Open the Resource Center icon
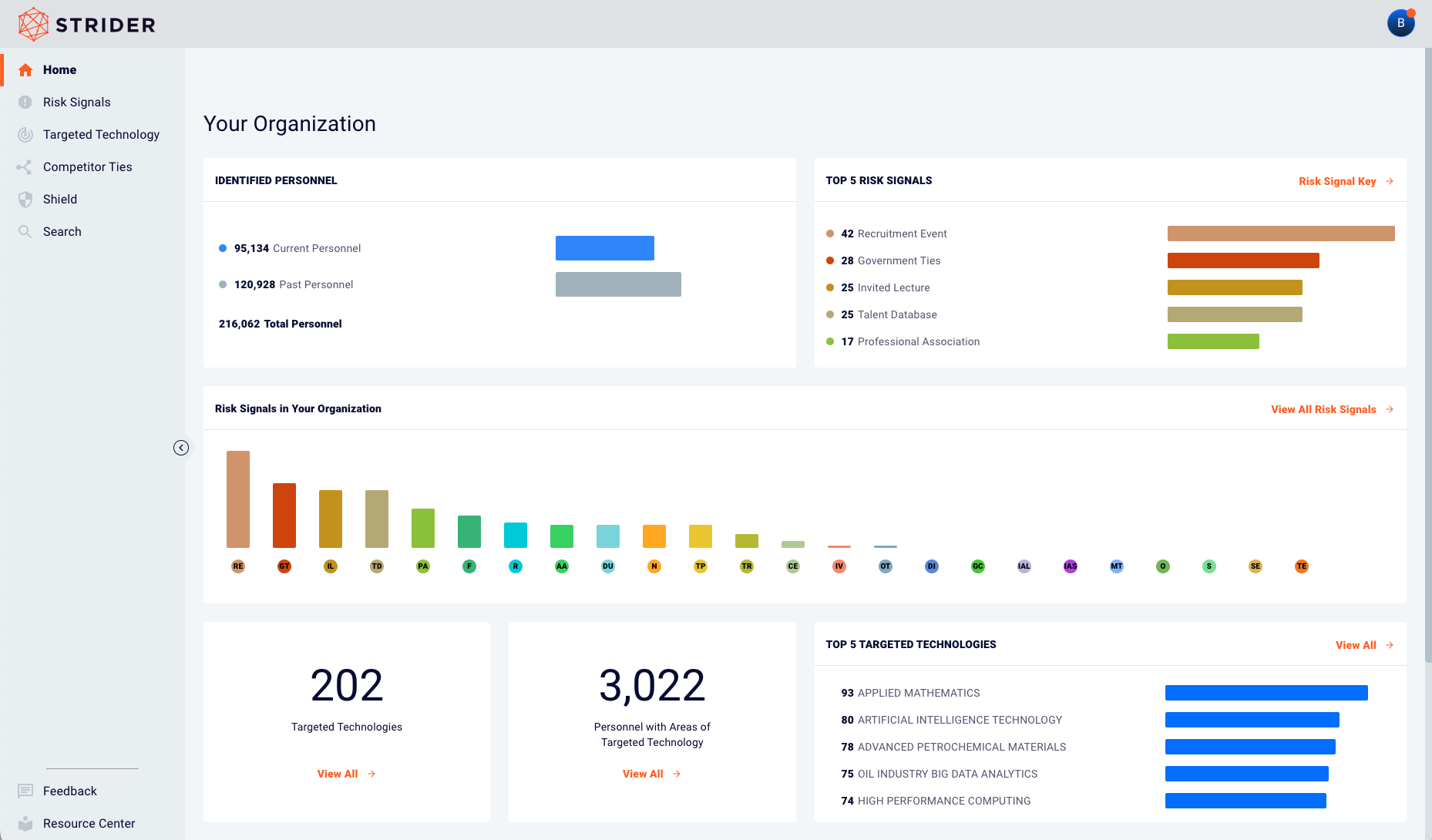Screen dimensions: 1432x840 click(25, 824)
